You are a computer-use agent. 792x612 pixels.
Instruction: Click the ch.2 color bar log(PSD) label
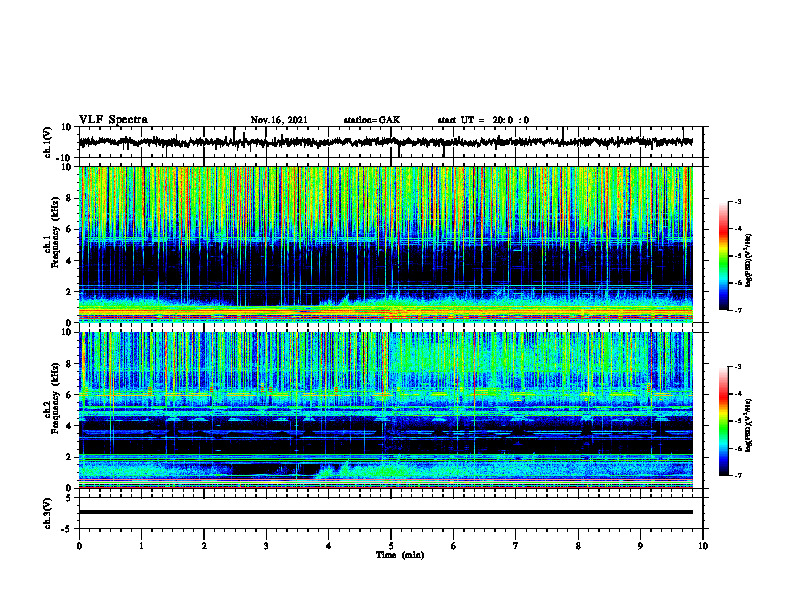click(749, 425)
